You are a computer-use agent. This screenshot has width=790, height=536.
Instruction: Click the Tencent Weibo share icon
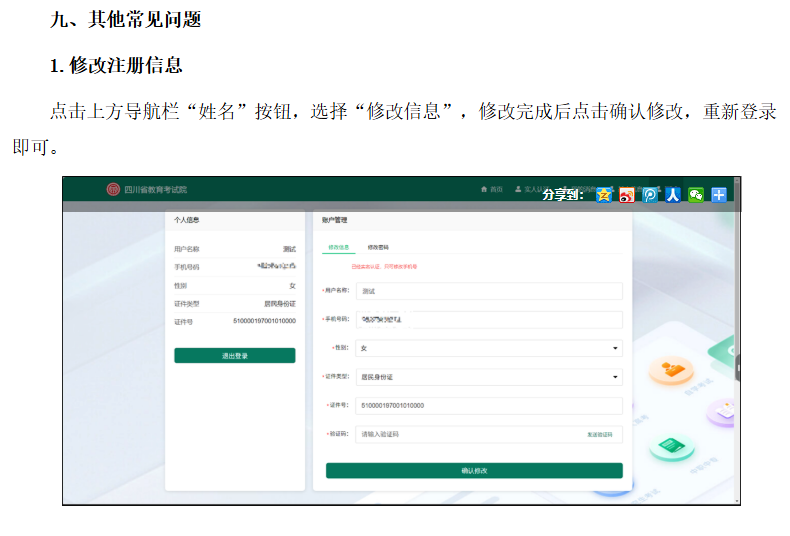point(650,195)
